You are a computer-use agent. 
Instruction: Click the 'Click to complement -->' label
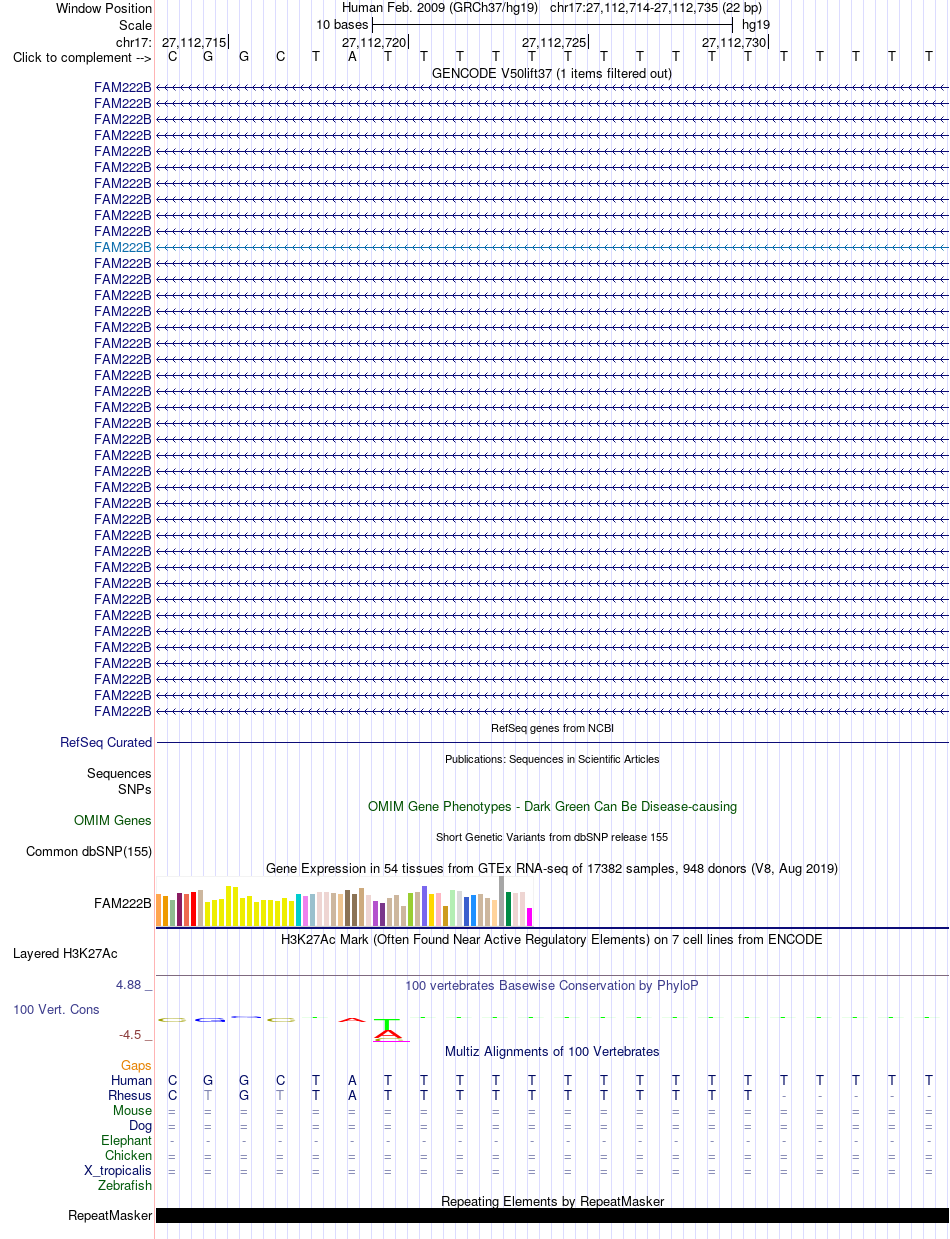82,57
